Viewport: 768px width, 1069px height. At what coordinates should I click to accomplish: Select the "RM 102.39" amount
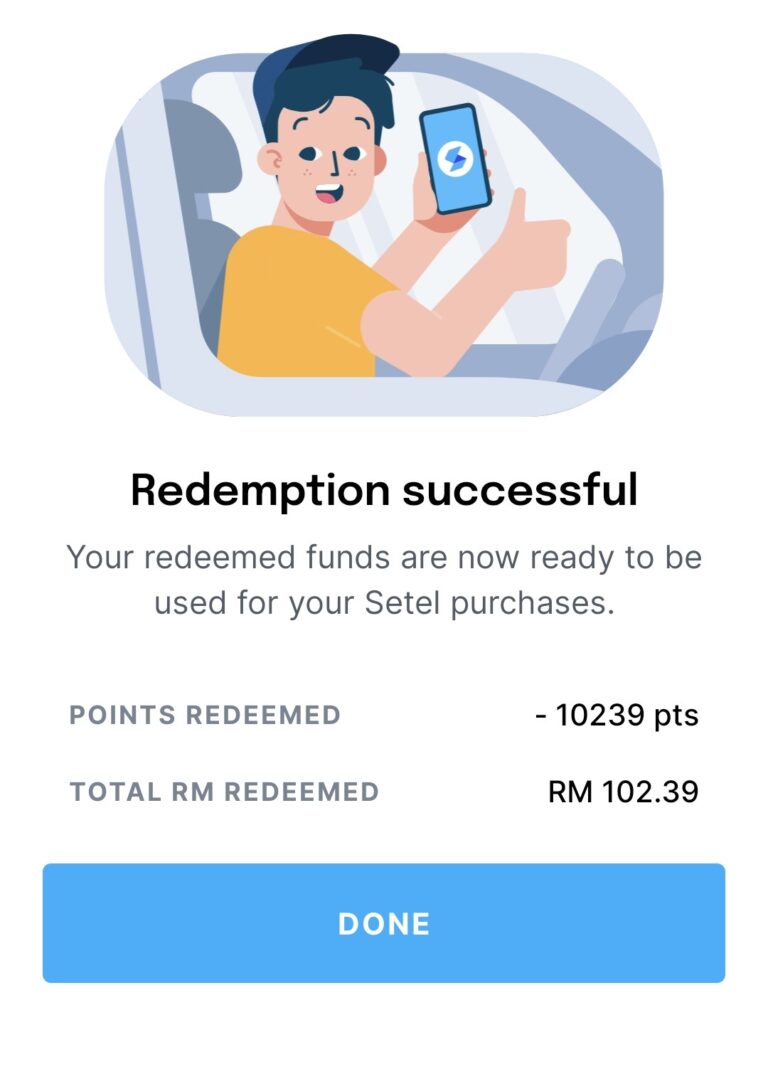click(x=623, y=792)
